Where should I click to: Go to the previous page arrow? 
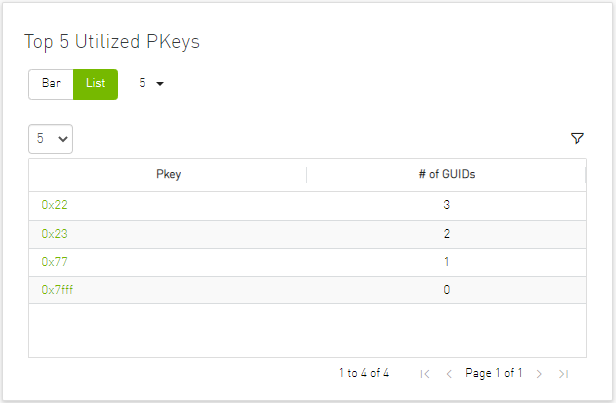pyautogui.click(x=449, y=374)
